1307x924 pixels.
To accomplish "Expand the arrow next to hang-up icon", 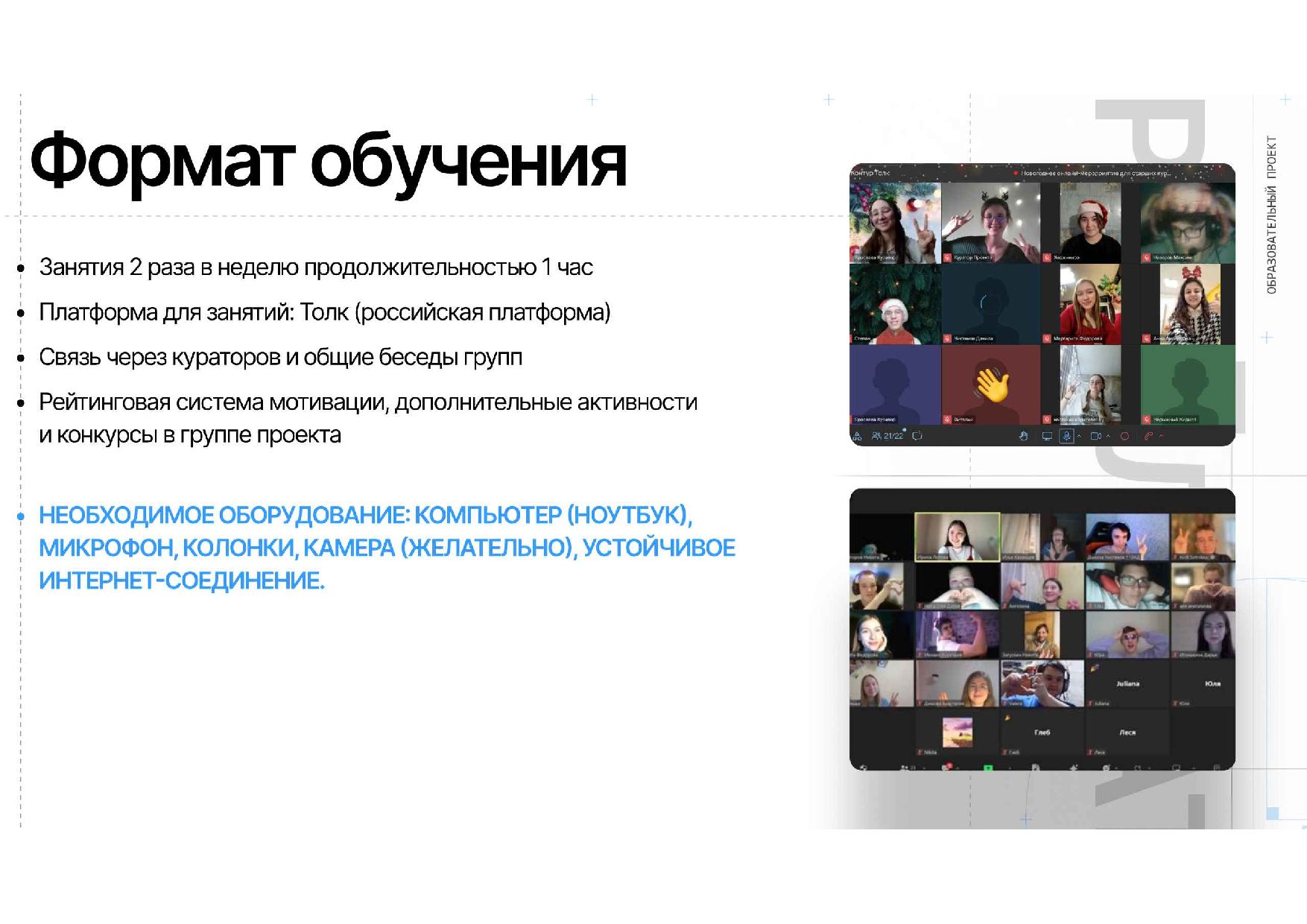I will click(x=1161, y=436).
